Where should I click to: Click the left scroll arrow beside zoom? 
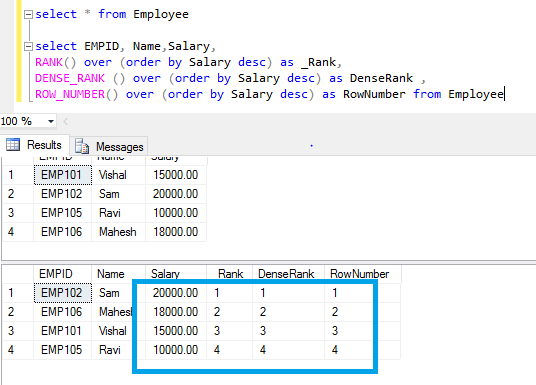[x=66, y=121]
